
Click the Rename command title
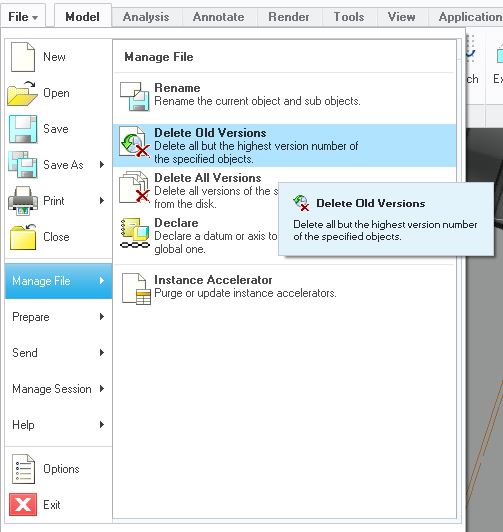pyautogui.click(x=177, y=88)
